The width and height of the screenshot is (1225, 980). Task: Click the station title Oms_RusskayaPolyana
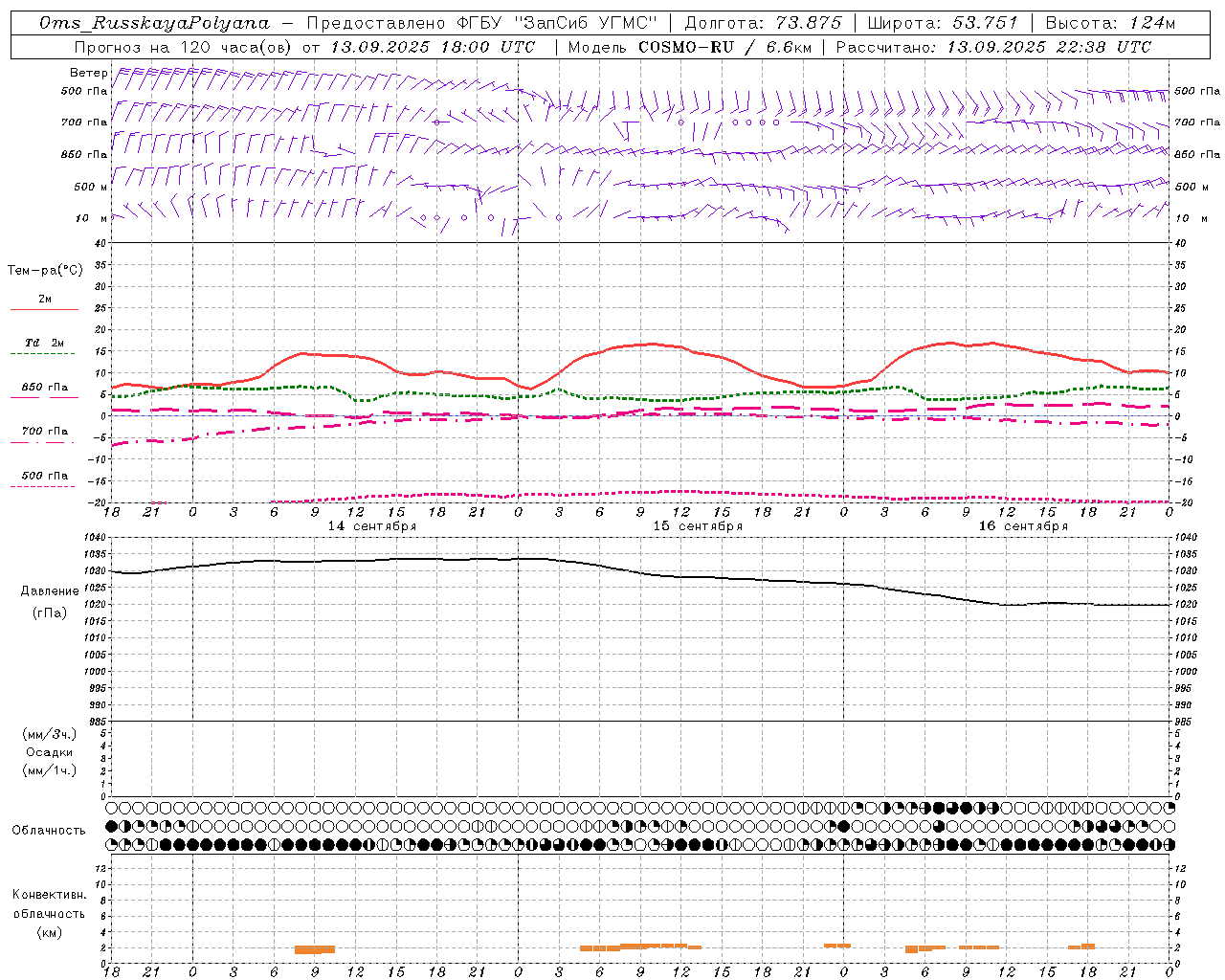[x=155, y=23]
